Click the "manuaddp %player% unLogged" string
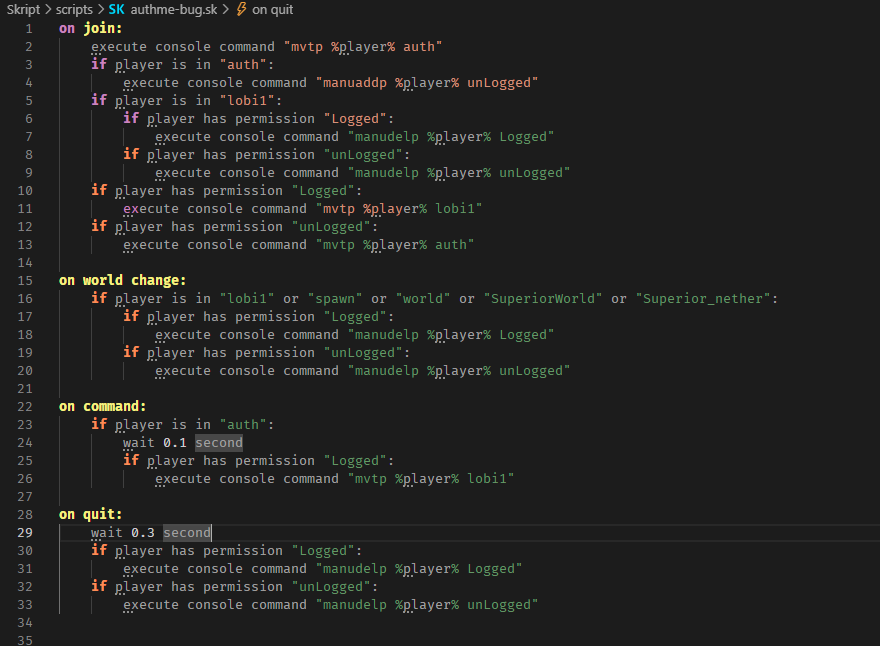The height and width of the screenshot is (646, 880). [427, 83]
